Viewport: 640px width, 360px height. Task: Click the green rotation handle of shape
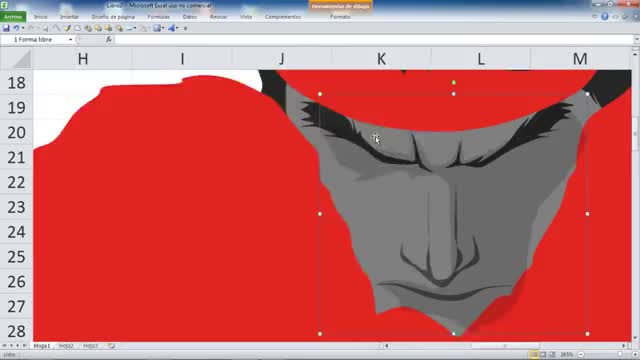tap(453, 82)
